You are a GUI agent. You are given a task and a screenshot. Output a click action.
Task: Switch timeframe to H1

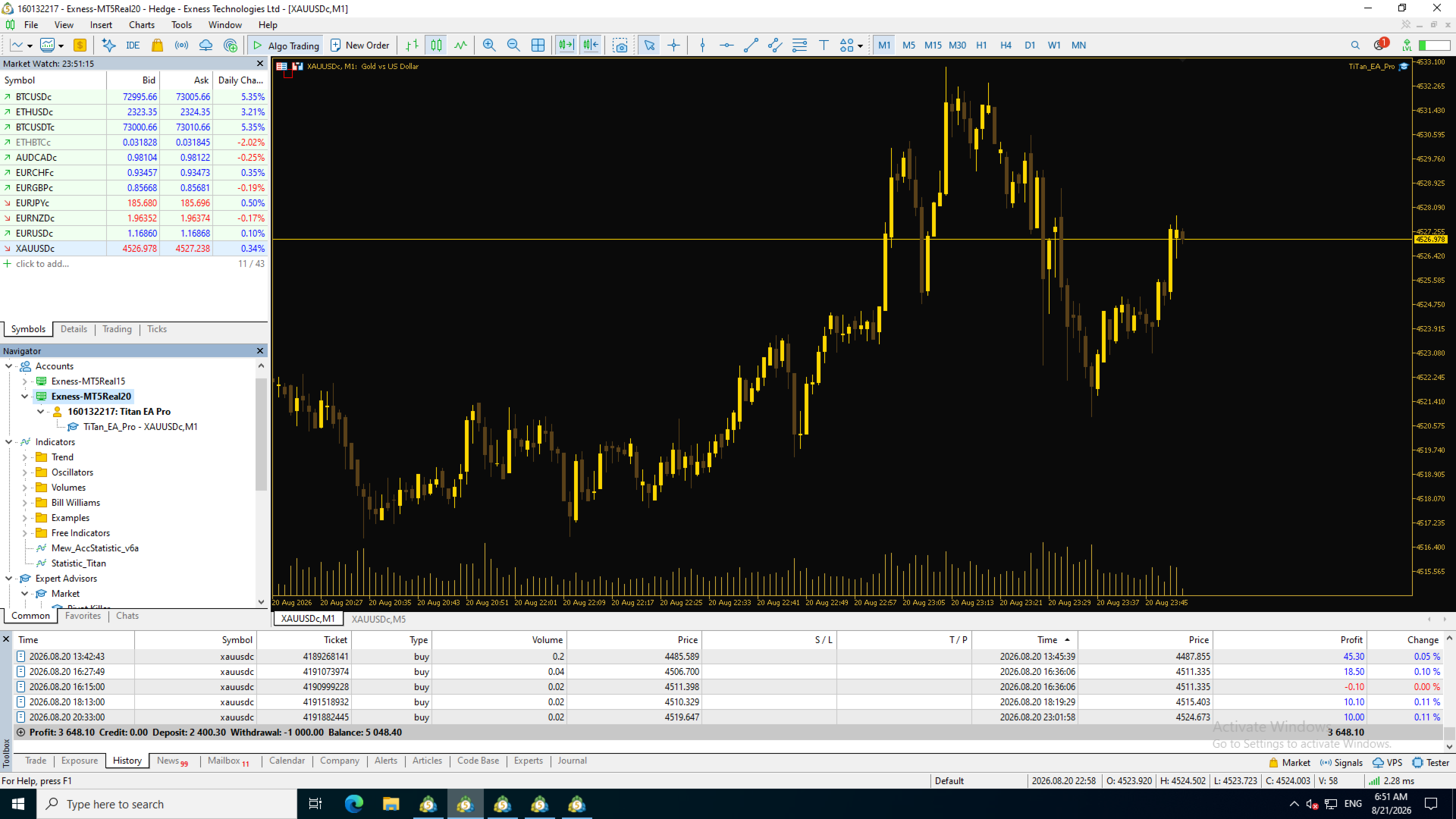point(981,45)
